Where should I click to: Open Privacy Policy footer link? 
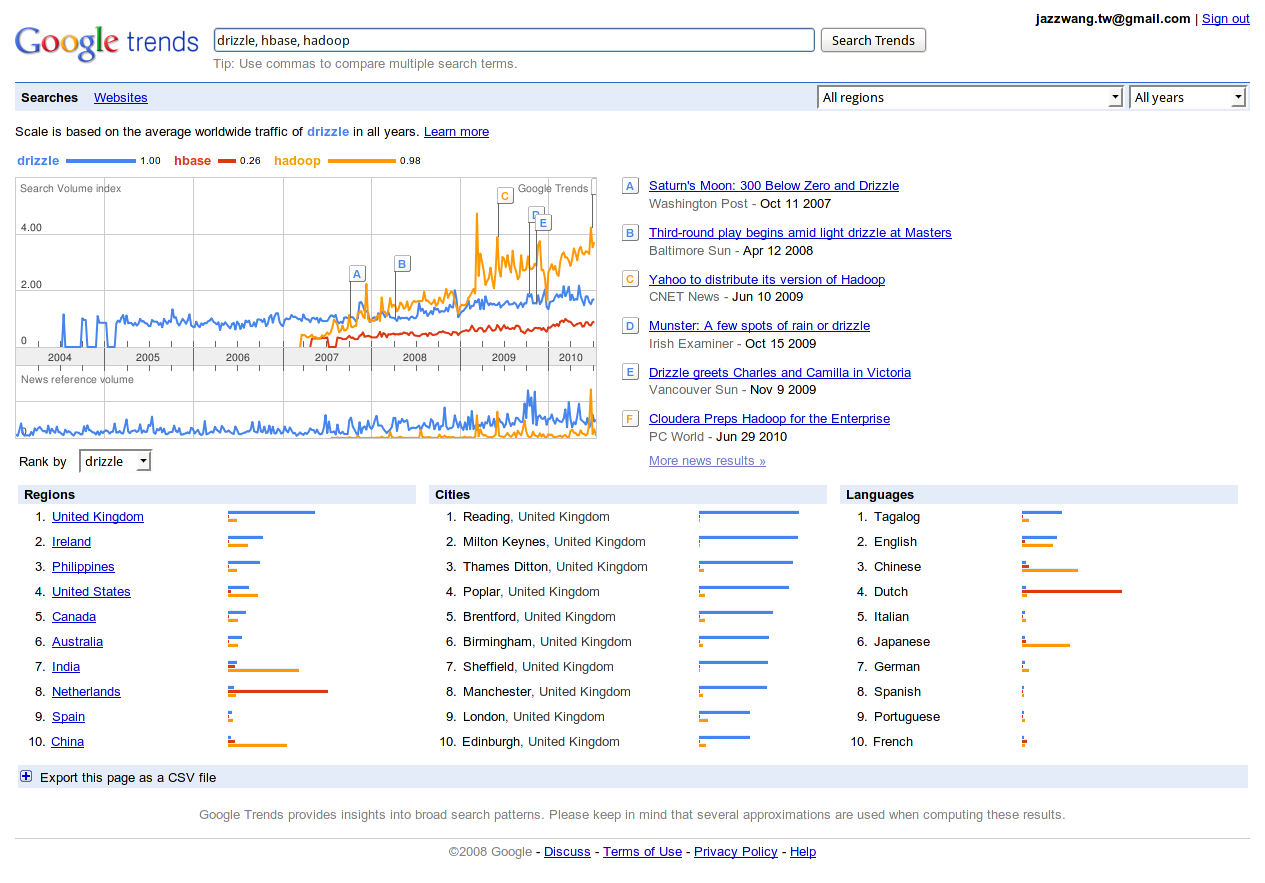(x=736, y=852)
